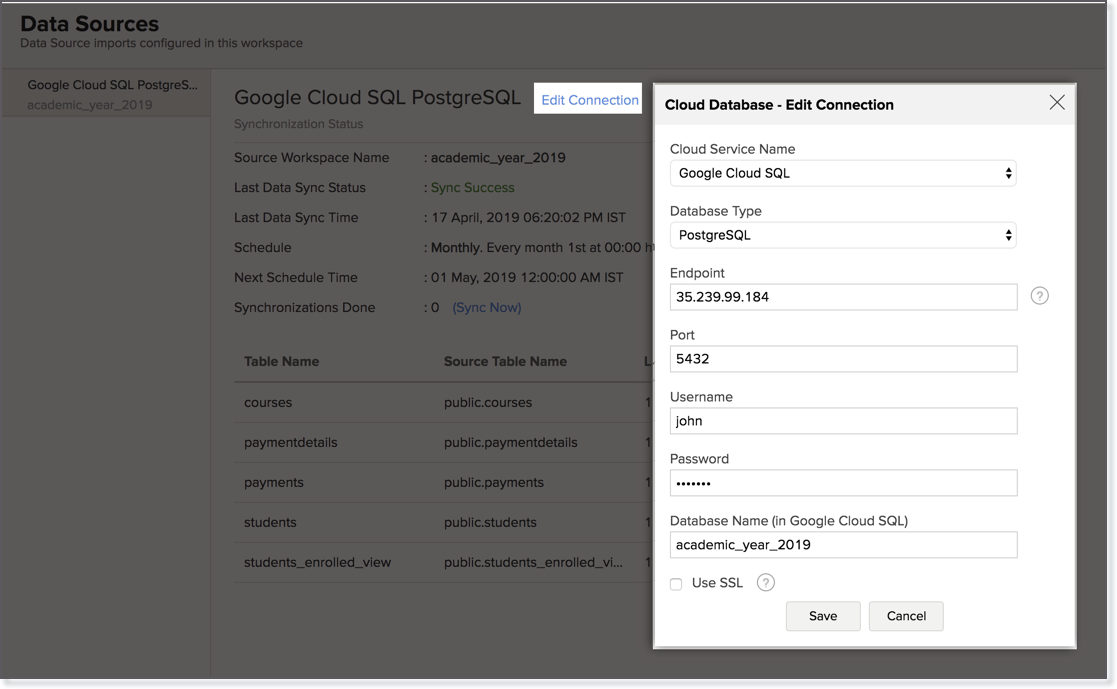Cancel editing the connection

tap(905, 616)
